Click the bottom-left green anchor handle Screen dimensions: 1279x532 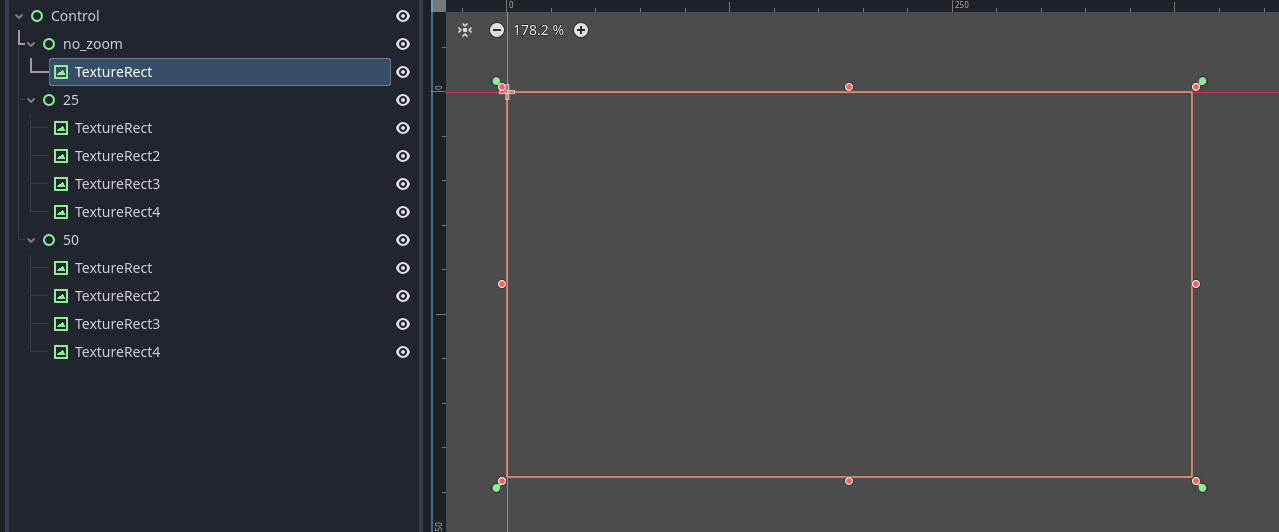(x=496, y=487)
